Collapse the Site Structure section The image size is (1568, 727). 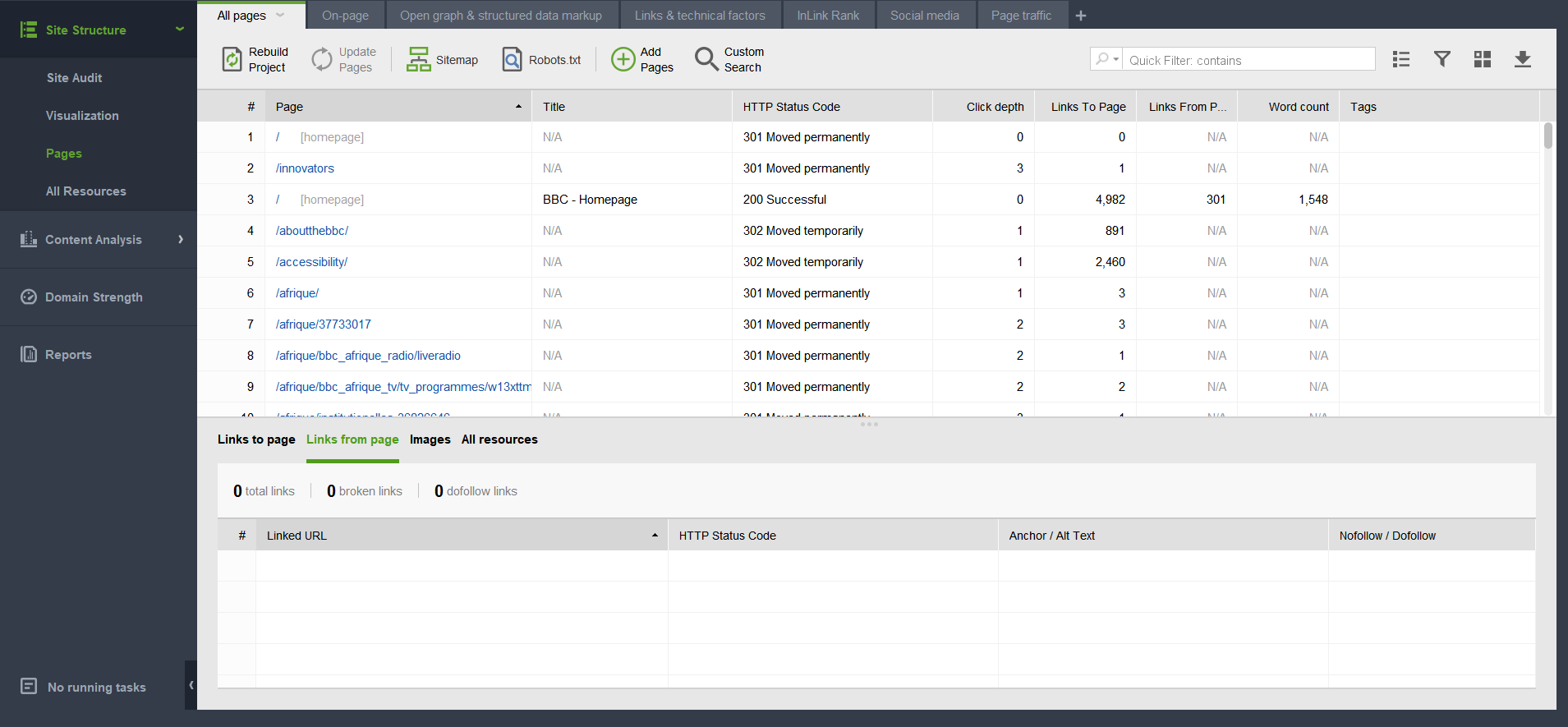tap(180, 30)
